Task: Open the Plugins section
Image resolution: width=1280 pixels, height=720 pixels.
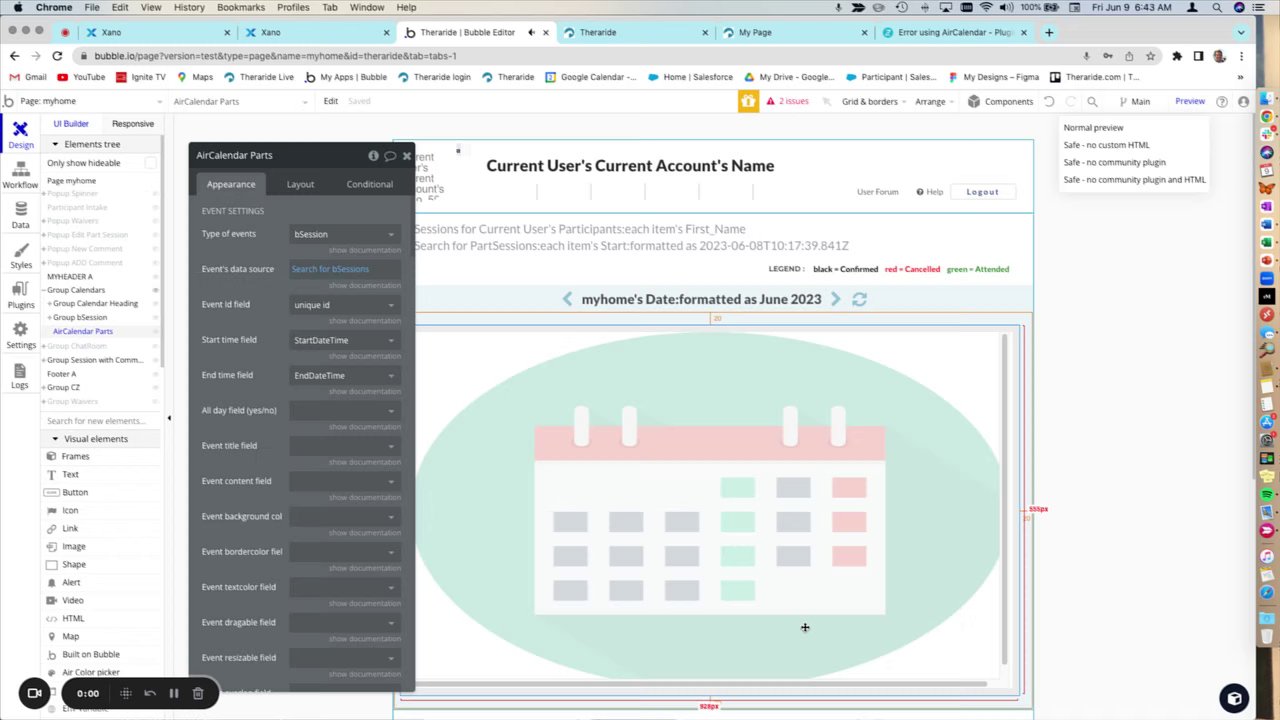Action: tap(20, 295)
